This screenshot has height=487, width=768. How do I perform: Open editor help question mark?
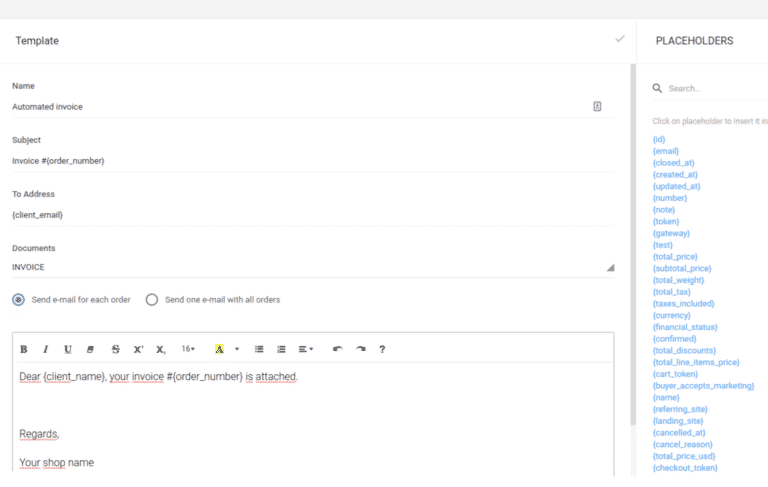pos(382,349)
